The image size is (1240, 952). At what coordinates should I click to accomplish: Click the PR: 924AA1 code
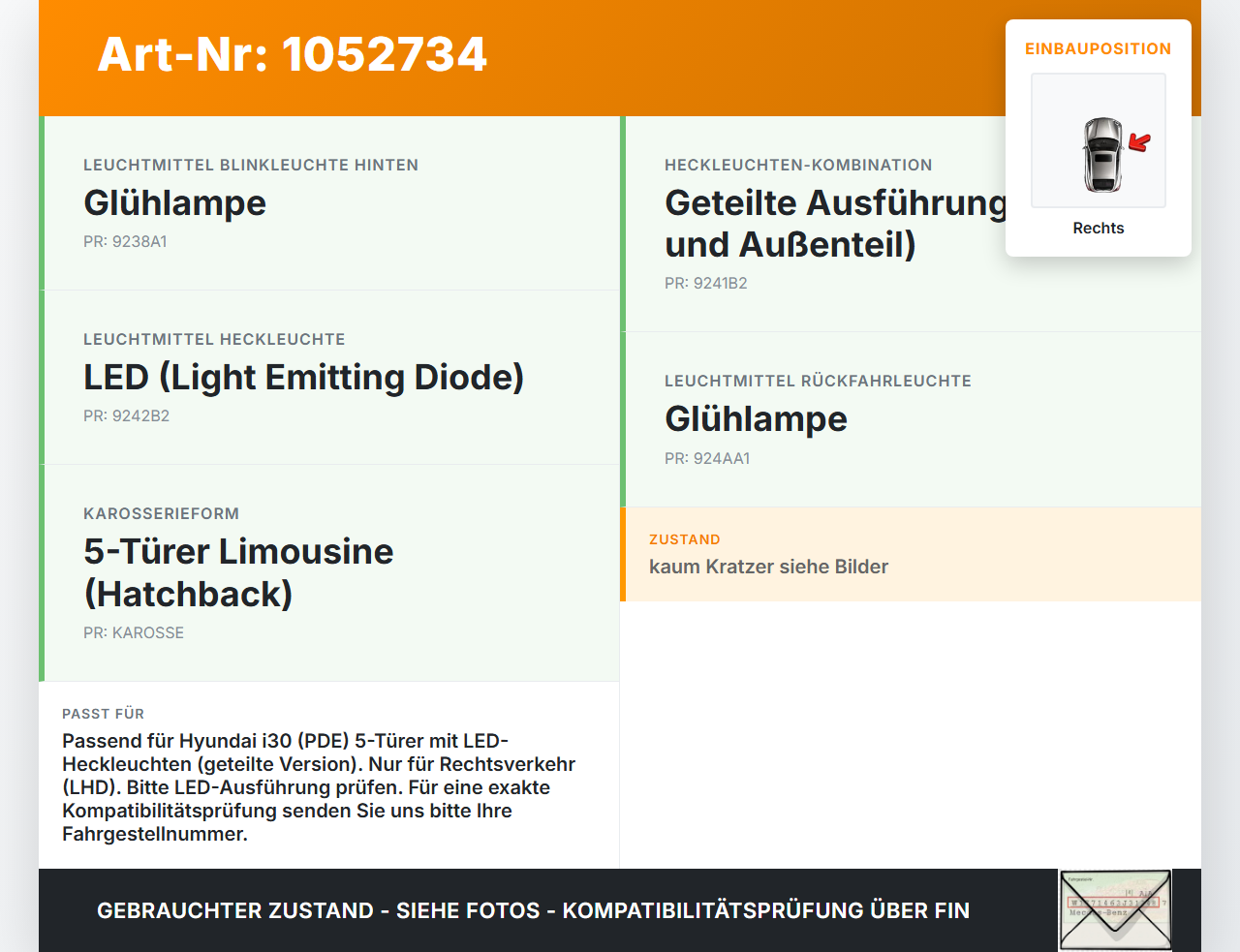707,458
